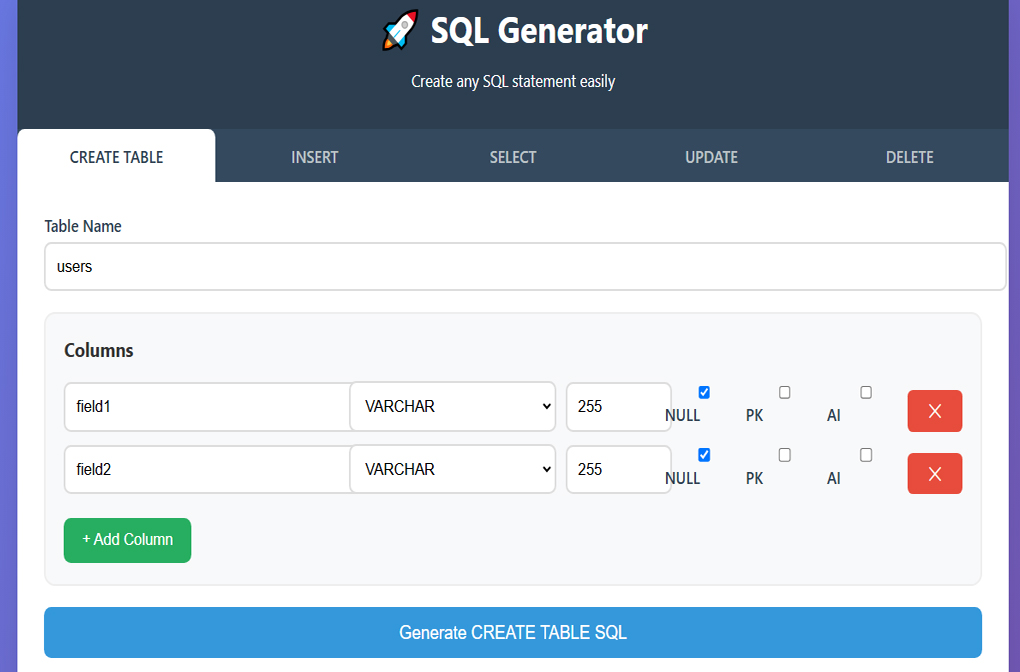
Task: Toggle NULL checkbox for field2
Action: pos(704,455)
